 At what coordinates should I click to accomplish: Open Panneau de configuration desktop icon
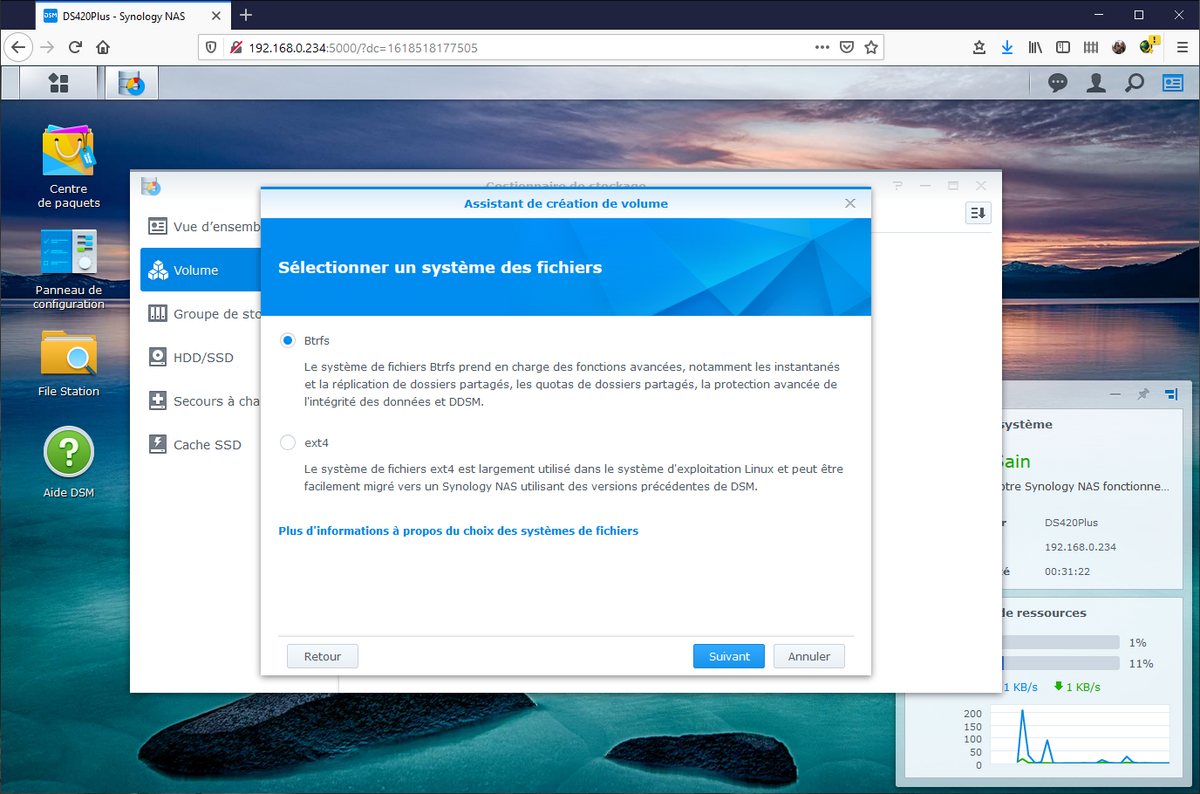click(x=68, y=269)
